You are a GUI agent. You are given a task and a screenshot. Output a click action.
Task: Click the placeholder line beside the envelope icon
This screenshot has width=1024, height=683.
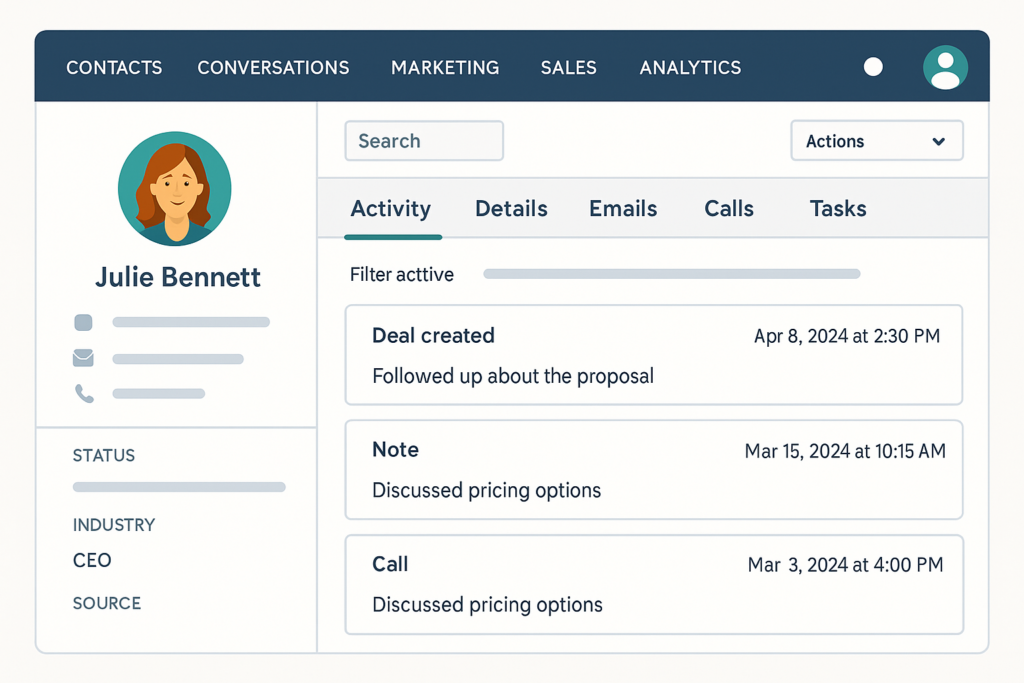click(x=178, y=359)
